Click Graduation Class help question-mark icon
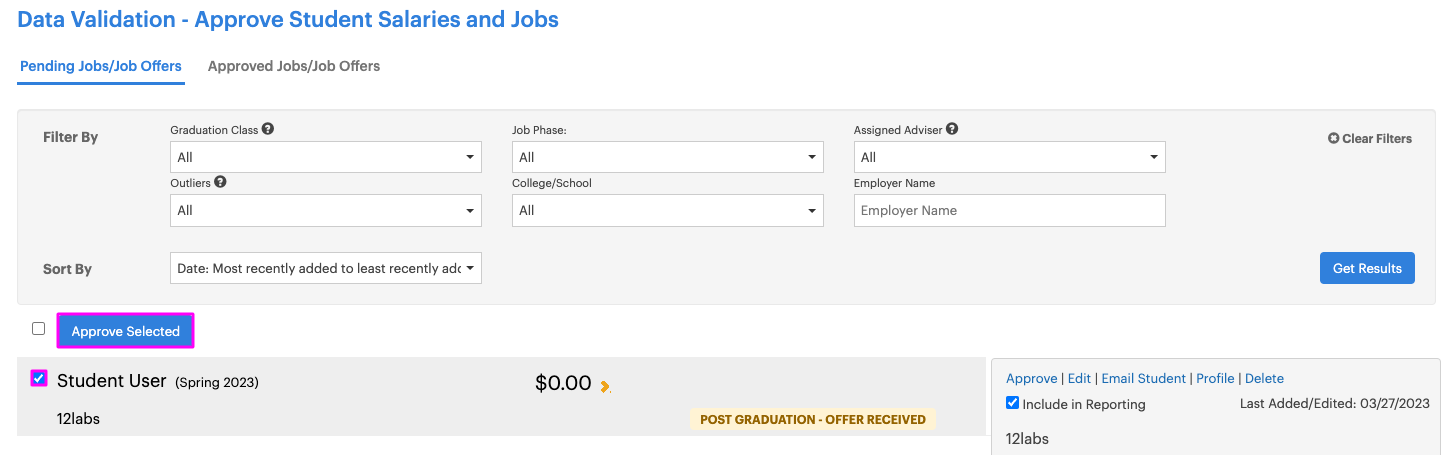This screenshot has width=1452, height=455. click(268, 129)
